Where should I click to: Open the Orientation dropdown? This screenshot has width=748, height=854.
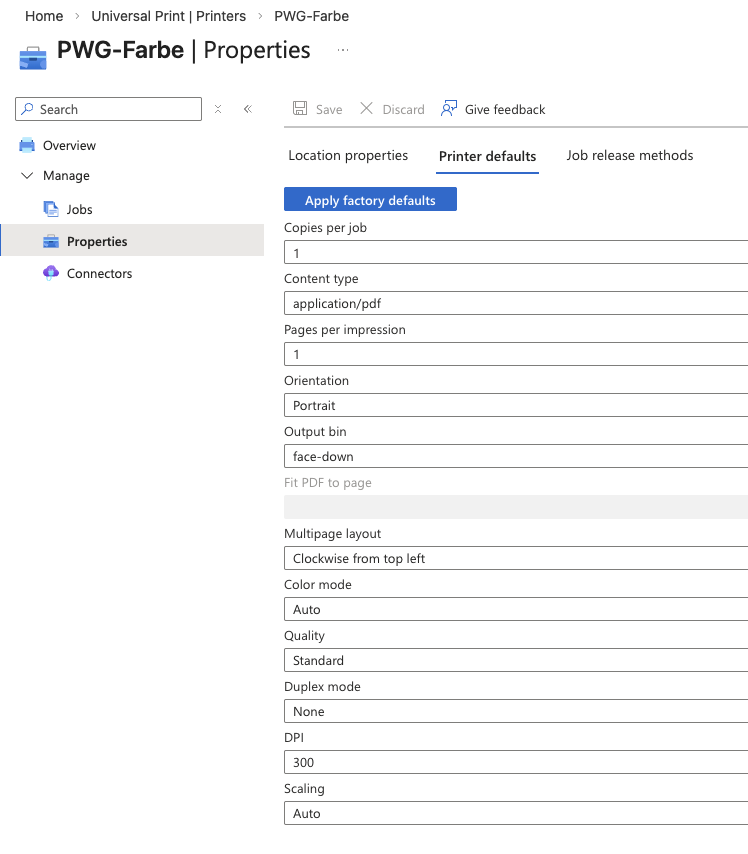[x=516, y=405]
